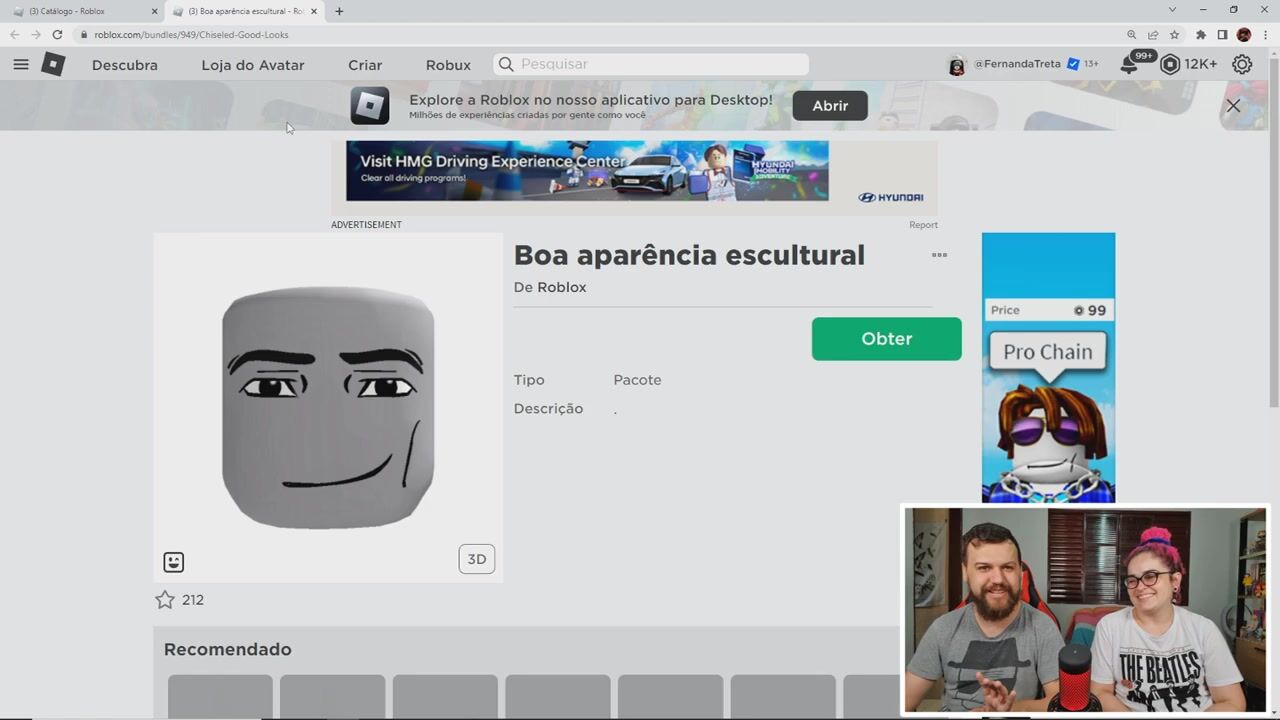Click the FernandaTreta avatar icon
1280x720 pixels.
(x=957, y=65)
